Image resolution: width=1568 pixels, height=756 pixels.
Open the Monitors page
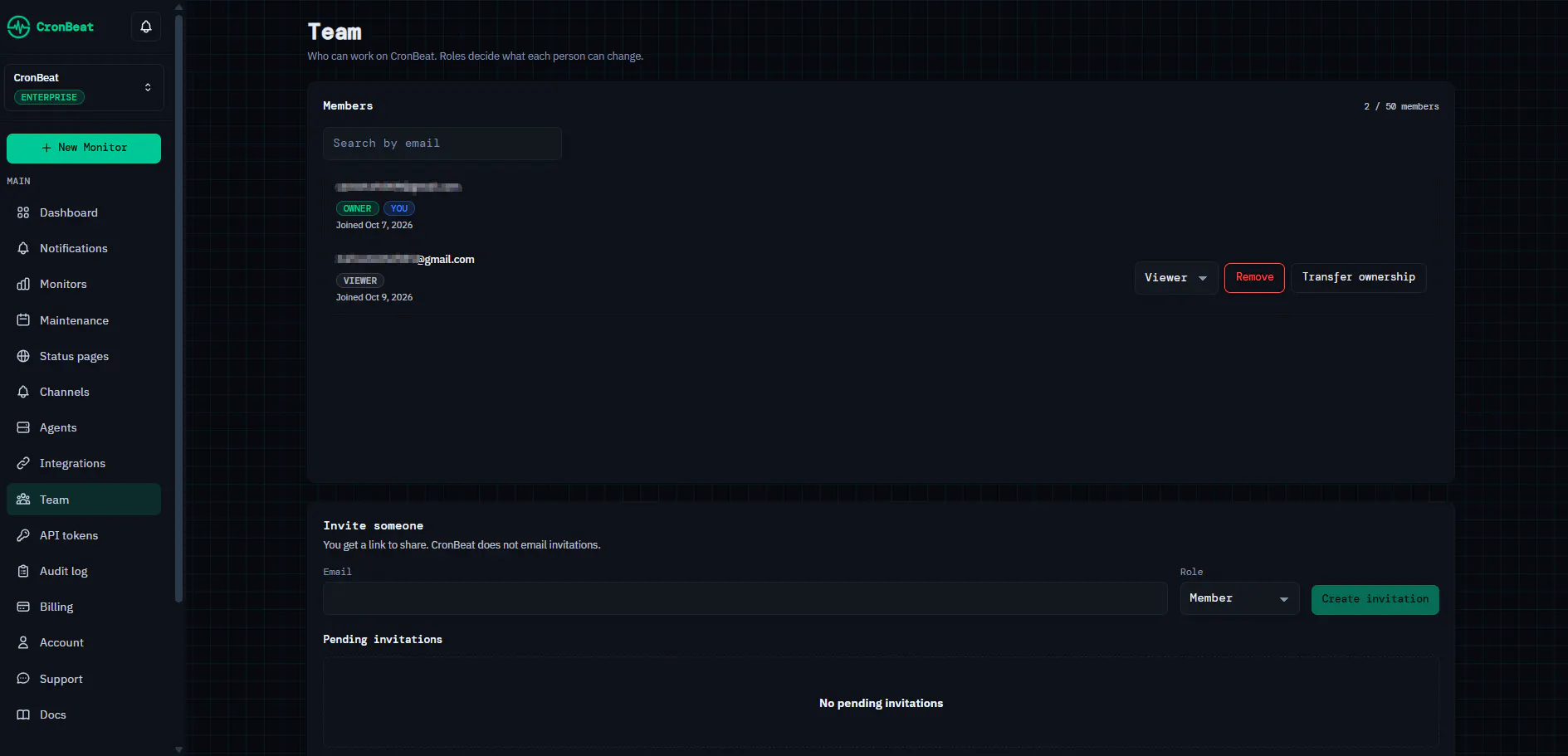point(84,284)
